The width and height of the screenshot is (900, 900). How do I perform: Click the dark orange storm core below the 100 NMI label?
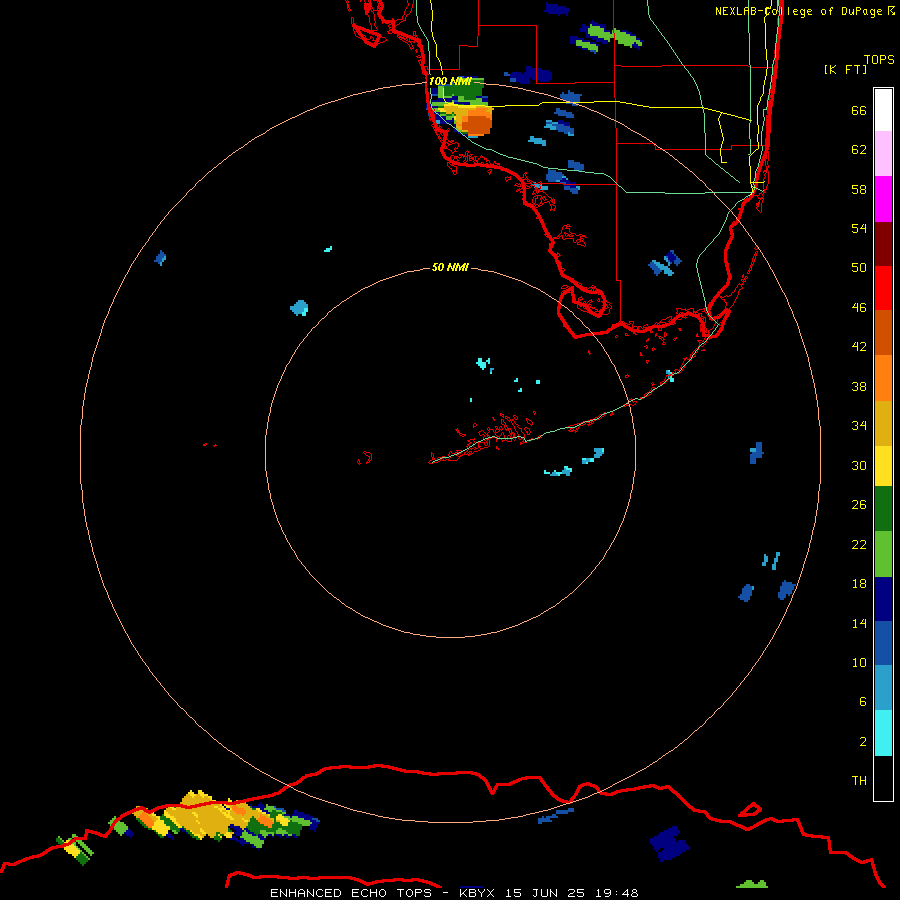click(x=476, y=122)
